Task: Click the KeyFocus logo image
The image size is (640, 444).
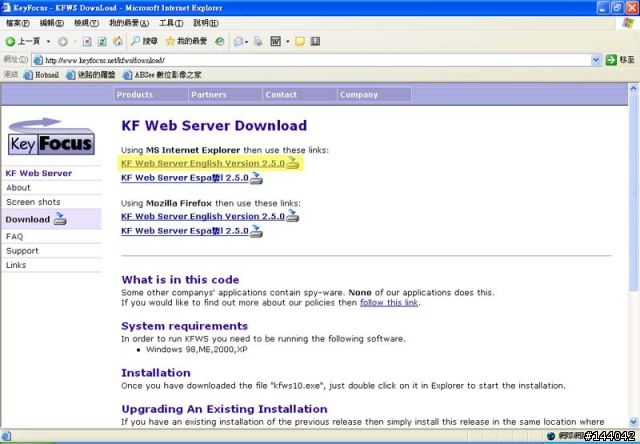Action: [51, 137]
